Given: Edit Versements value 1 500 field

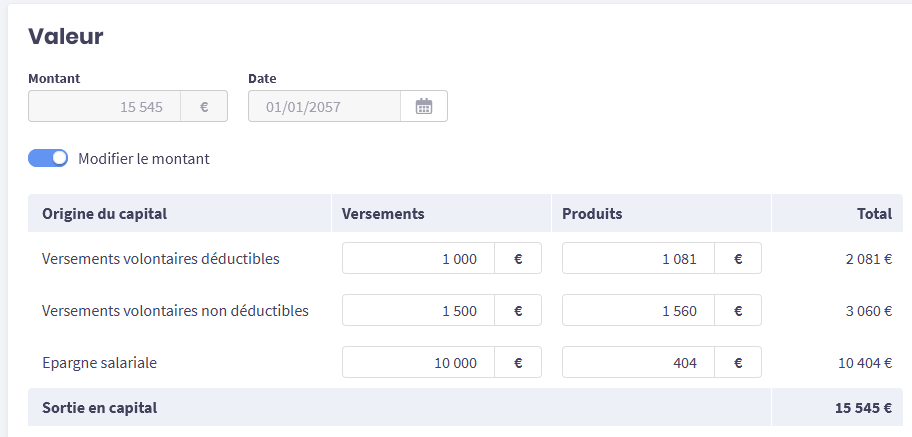Looking at the screenshot, I should coord(418,310).
